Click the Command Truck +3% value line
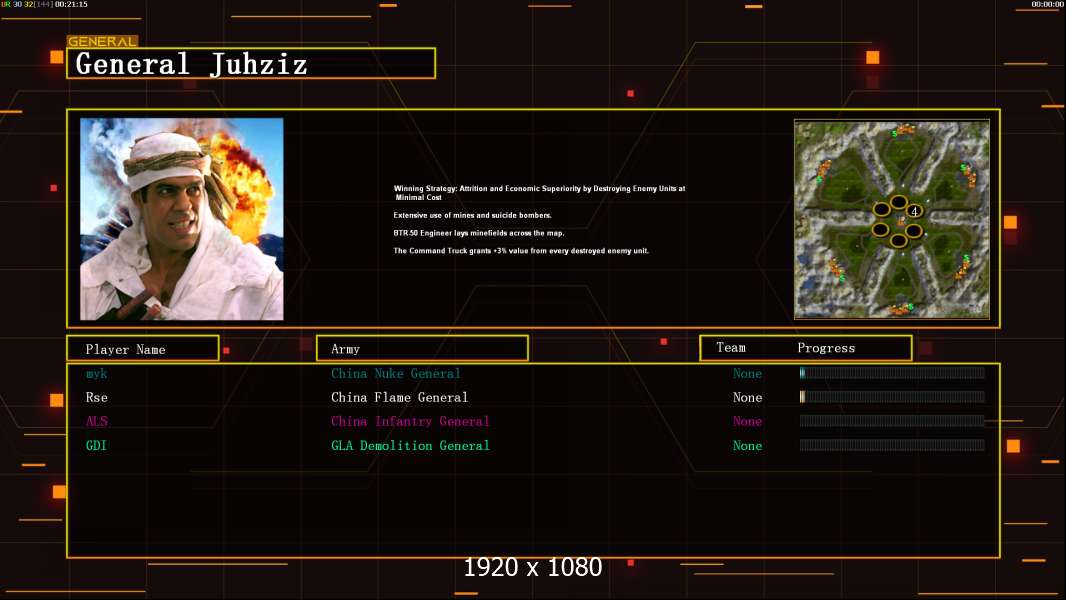 (521, 251)
